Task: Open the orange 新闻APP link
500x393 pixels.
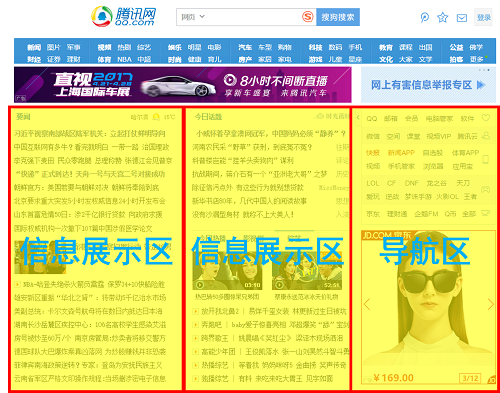Action: [401, 153]
